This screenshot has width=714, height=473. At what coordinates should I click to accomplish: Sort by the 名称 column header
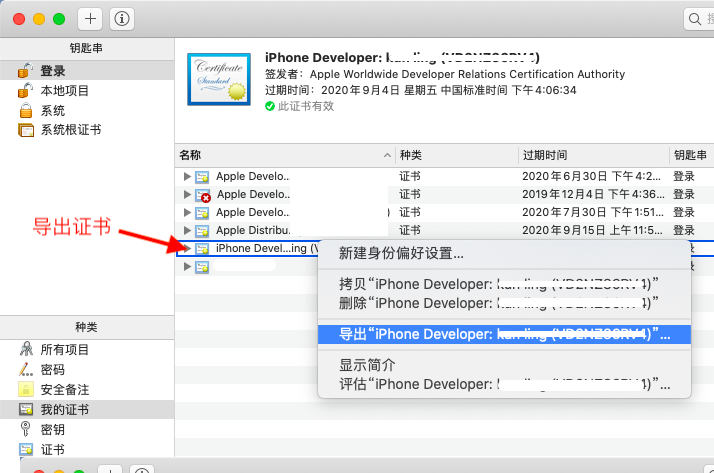coord(285,155)
